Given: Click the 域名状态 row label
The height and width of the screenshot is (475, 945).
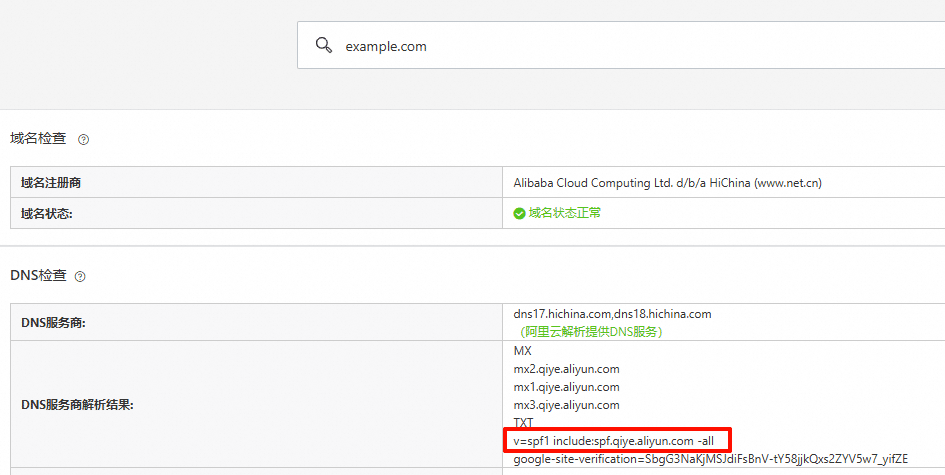Looking at the screenshot, I should tap(47, 213).
